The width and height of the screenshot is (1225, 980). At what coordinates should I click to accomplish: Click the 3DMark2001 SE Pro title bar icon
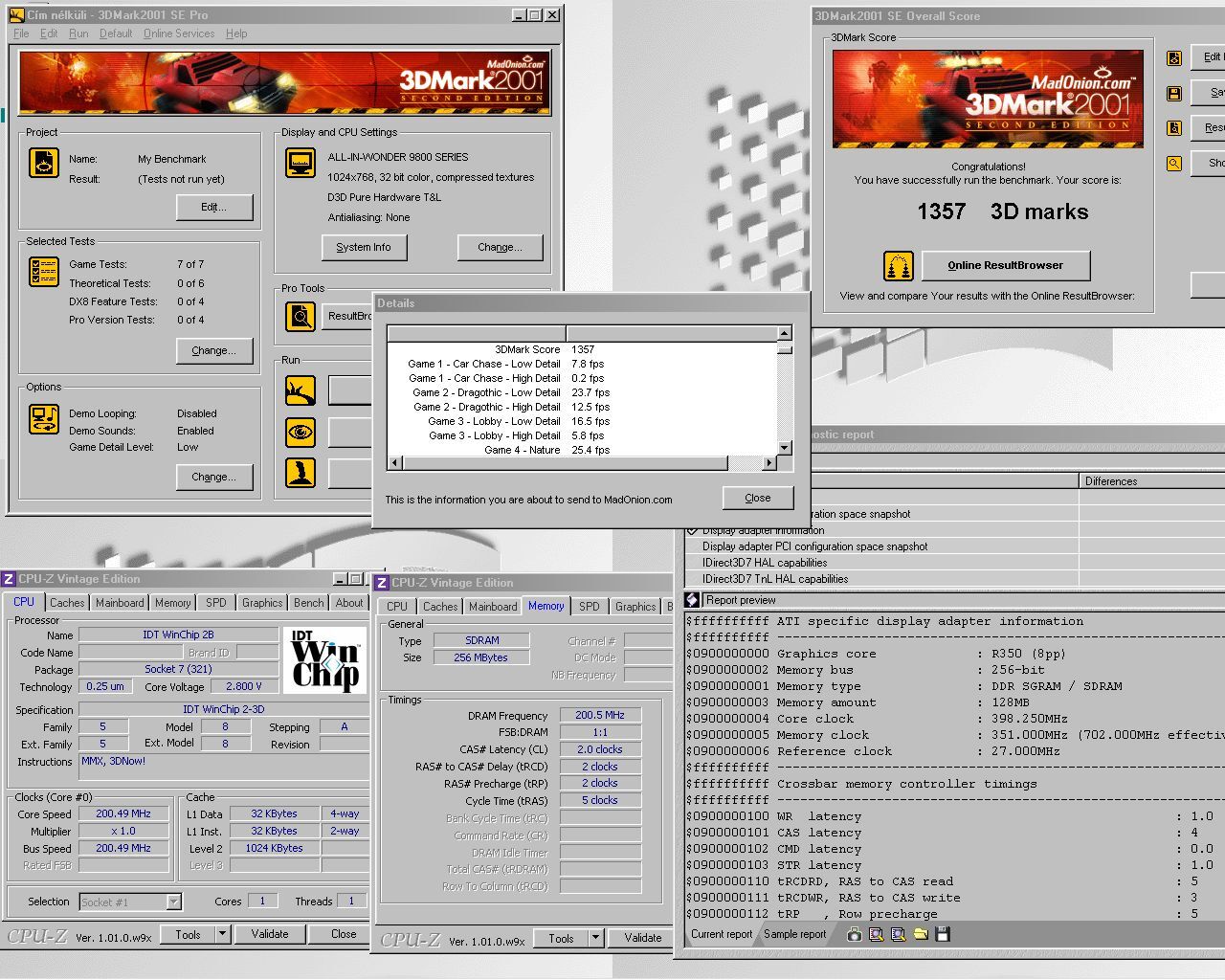(16, 15)
